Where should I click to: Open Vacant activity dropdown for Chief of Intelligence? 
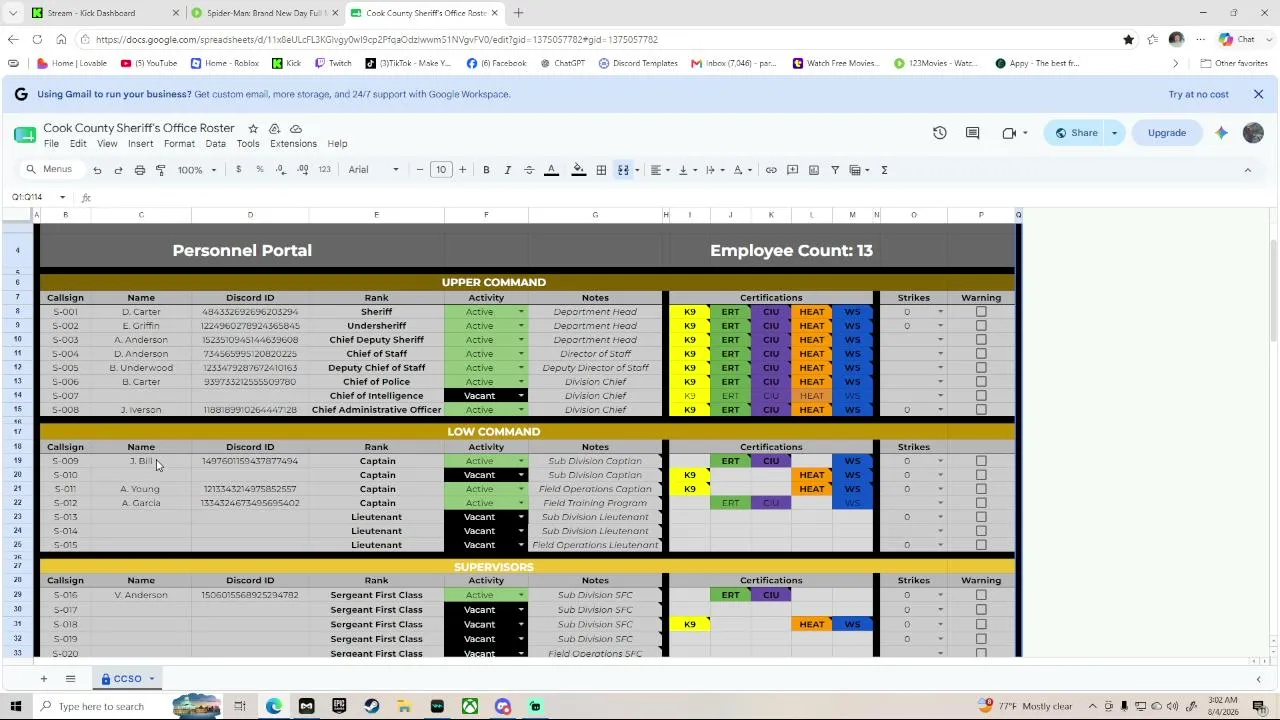pyautogui.click(x=521, y=396)
